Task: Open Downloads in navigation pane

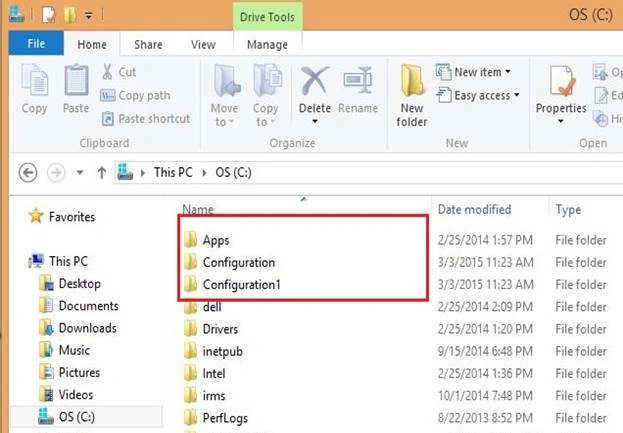Action: pyautogui.click(x=78, y=328)
